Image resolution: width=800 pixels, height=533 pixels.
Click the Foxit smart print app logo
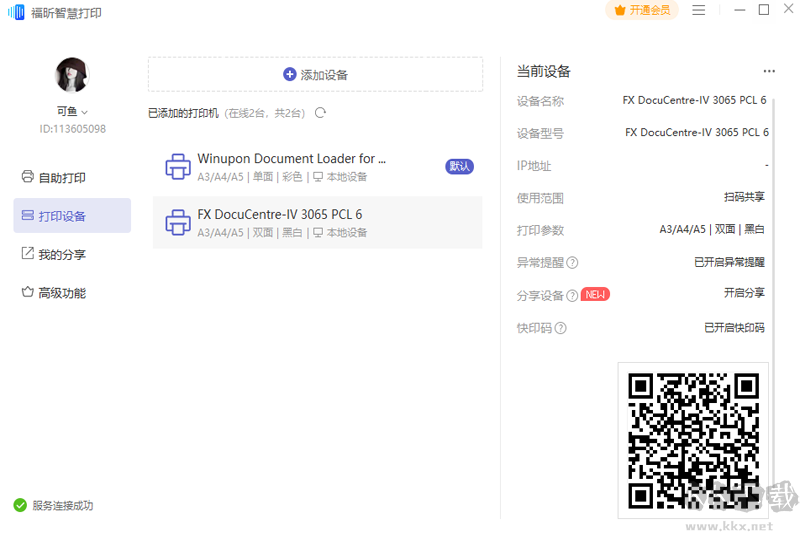click(x=16, y=12)
